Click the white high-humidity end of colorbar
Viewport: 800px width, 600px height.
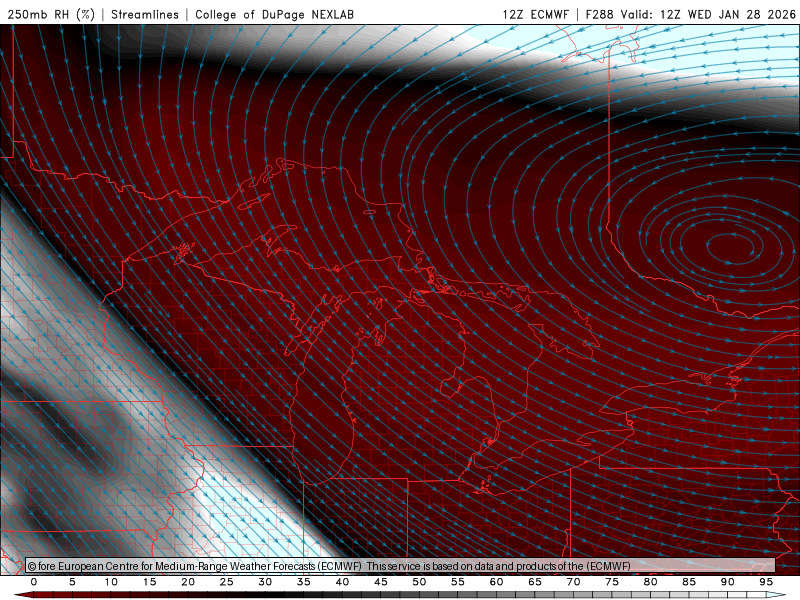(x=776, y=595)
